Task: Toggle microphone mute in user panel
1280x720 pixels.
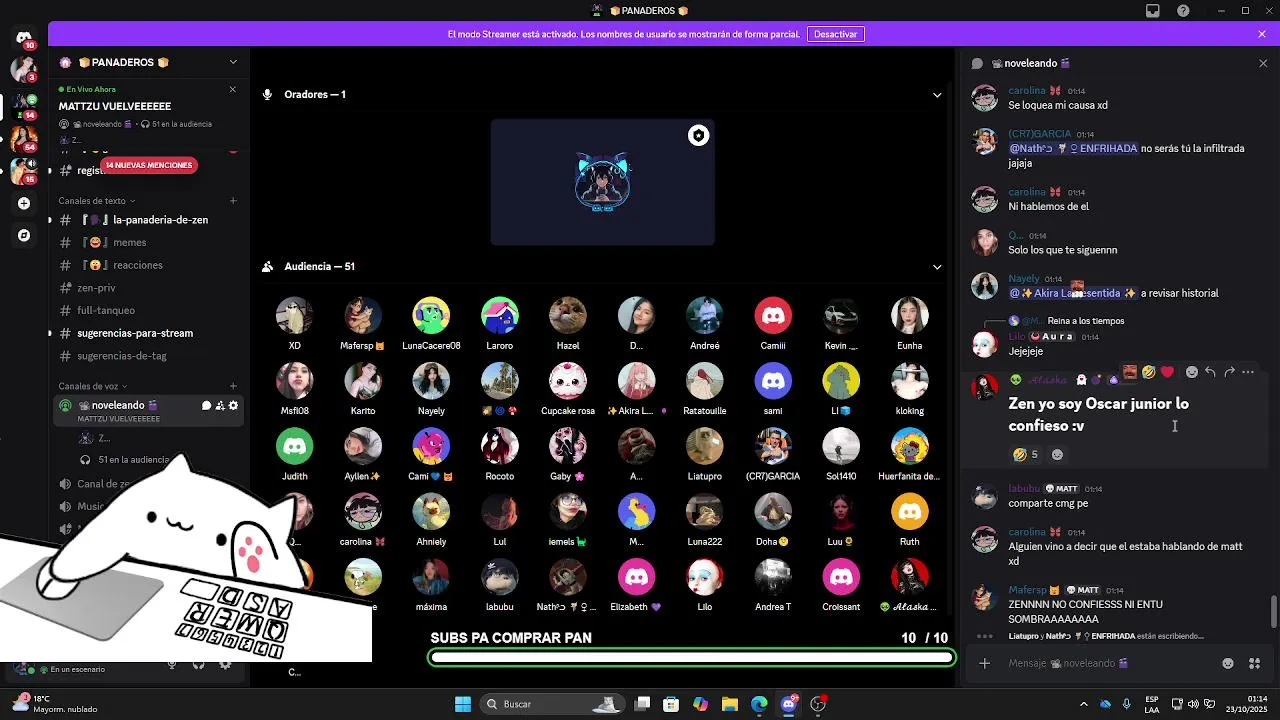Action: (x=172, y=664)
